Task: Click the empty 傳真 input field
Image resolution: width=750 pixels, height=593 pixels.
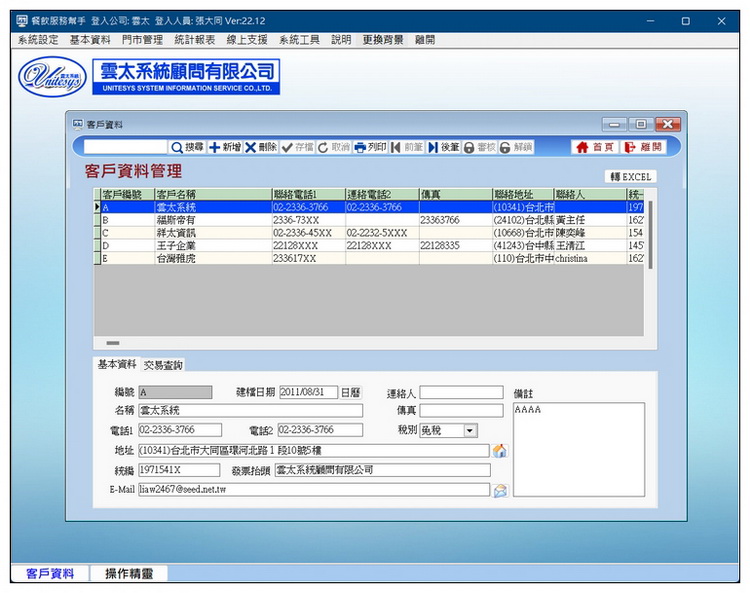Action: 462,410
